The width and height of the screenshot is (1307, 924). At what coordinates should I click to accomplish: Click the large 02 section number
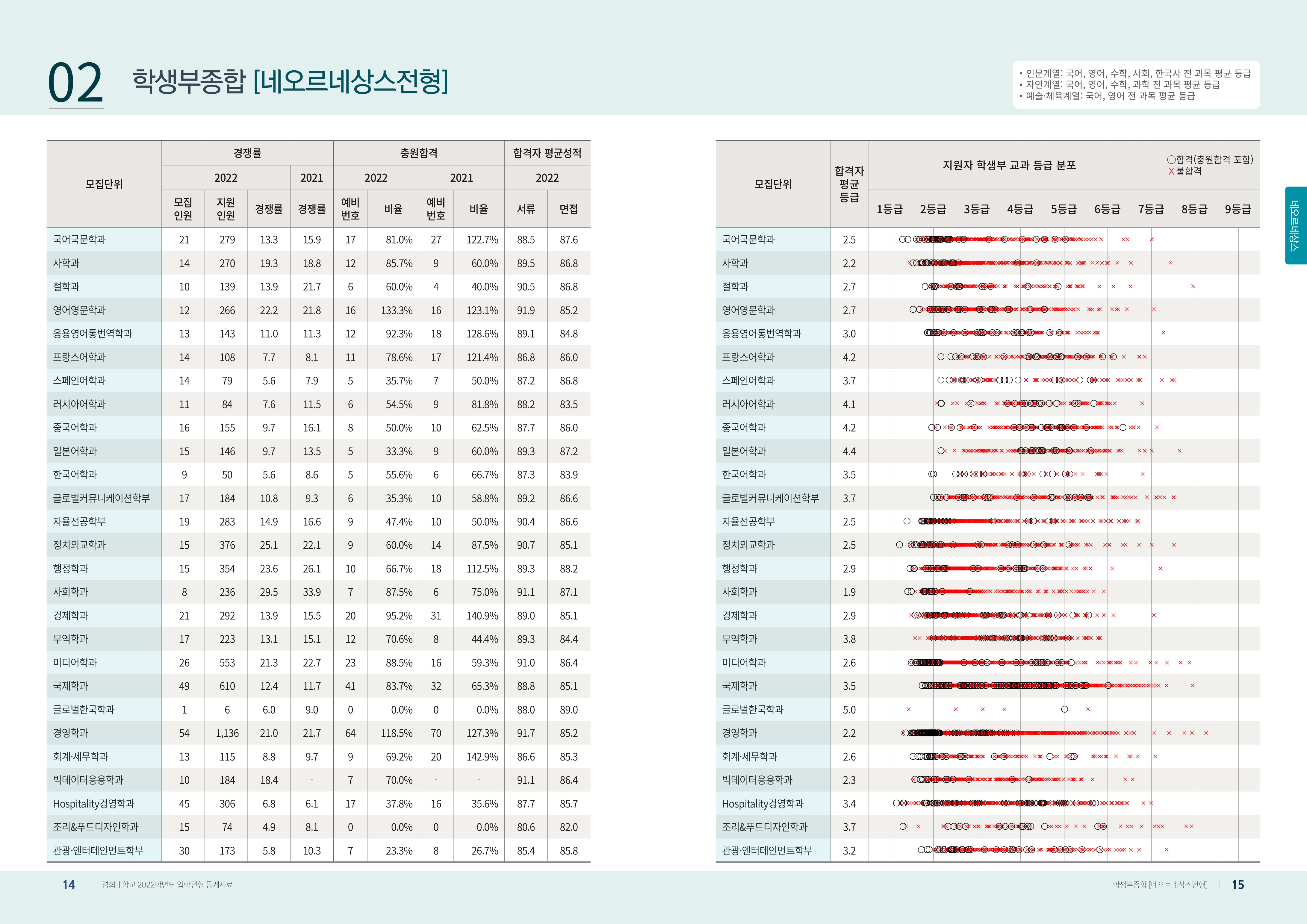75,83
